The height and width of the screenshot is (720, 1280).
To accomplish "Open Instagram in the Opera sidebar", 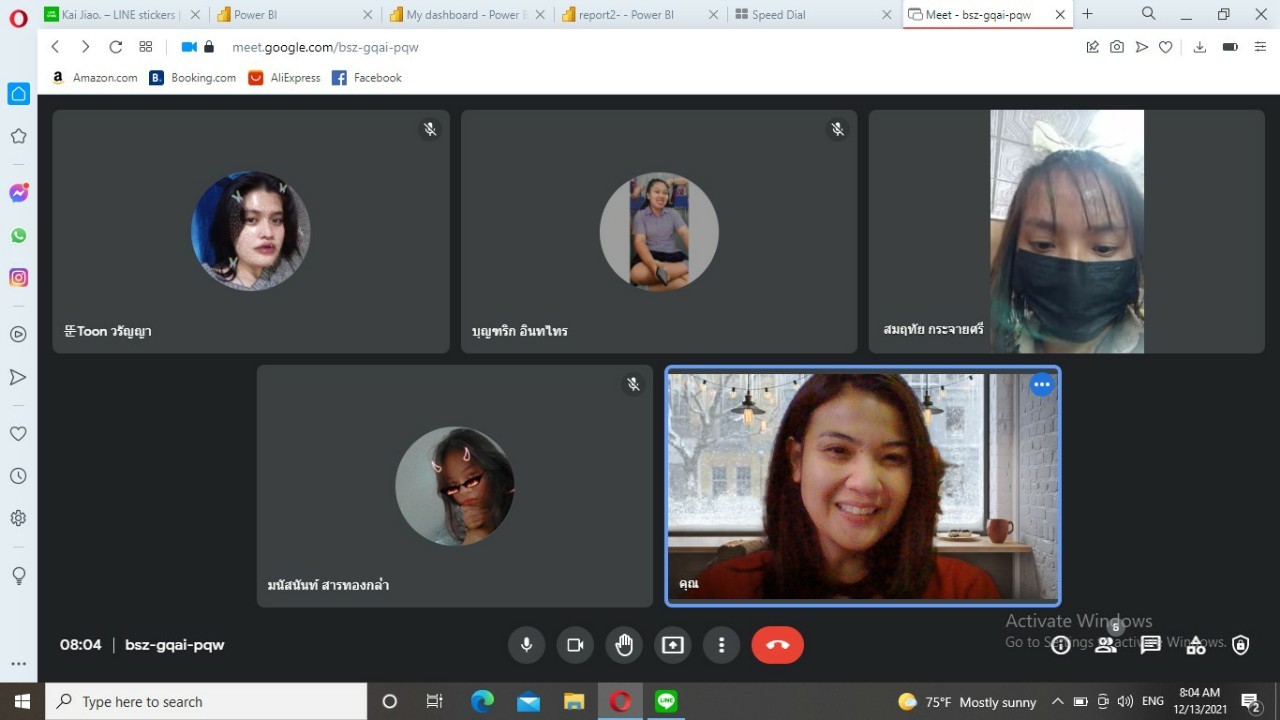I will (x=18, y=278).
